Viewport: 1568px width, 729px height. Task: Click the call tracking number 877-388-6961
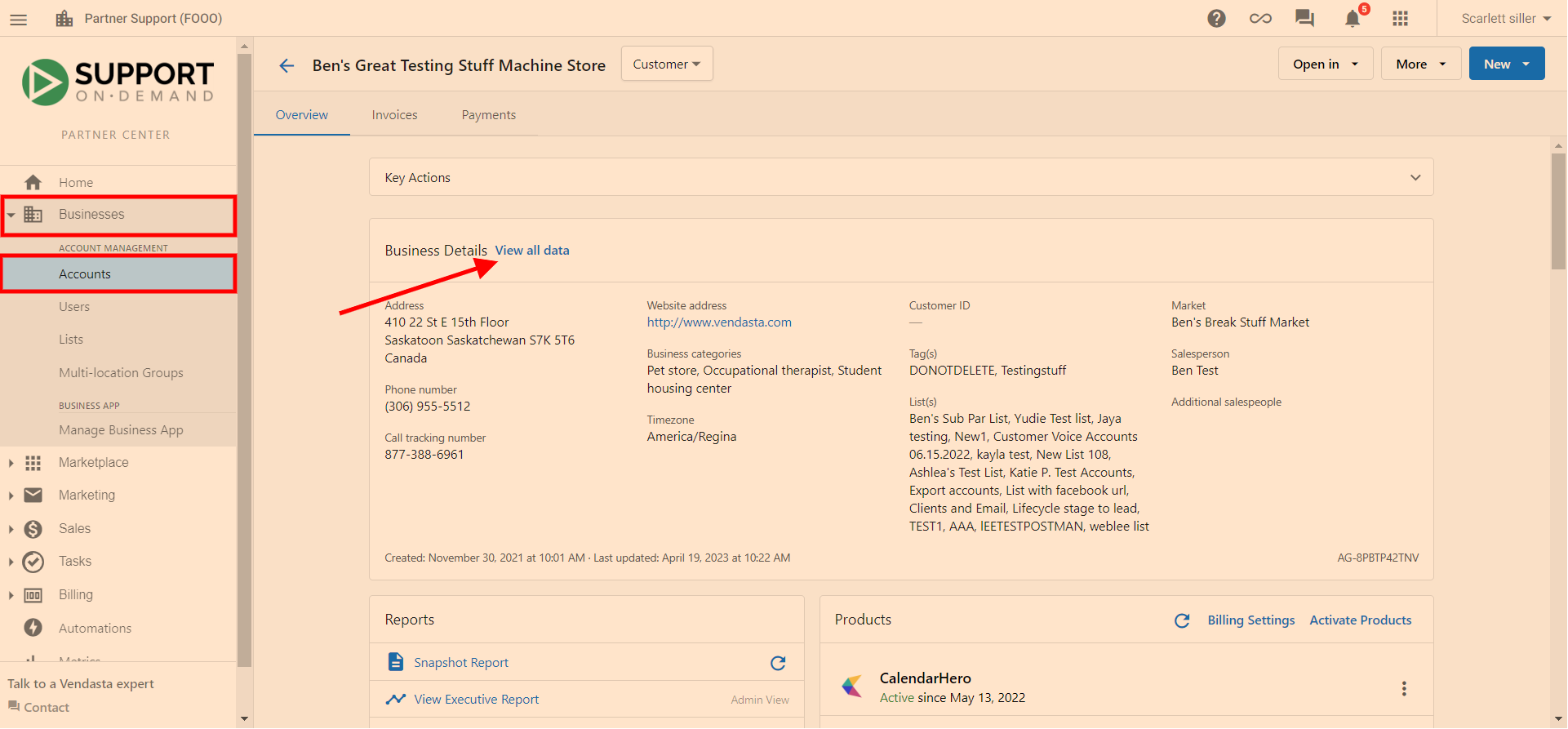[x=424, y=455]
